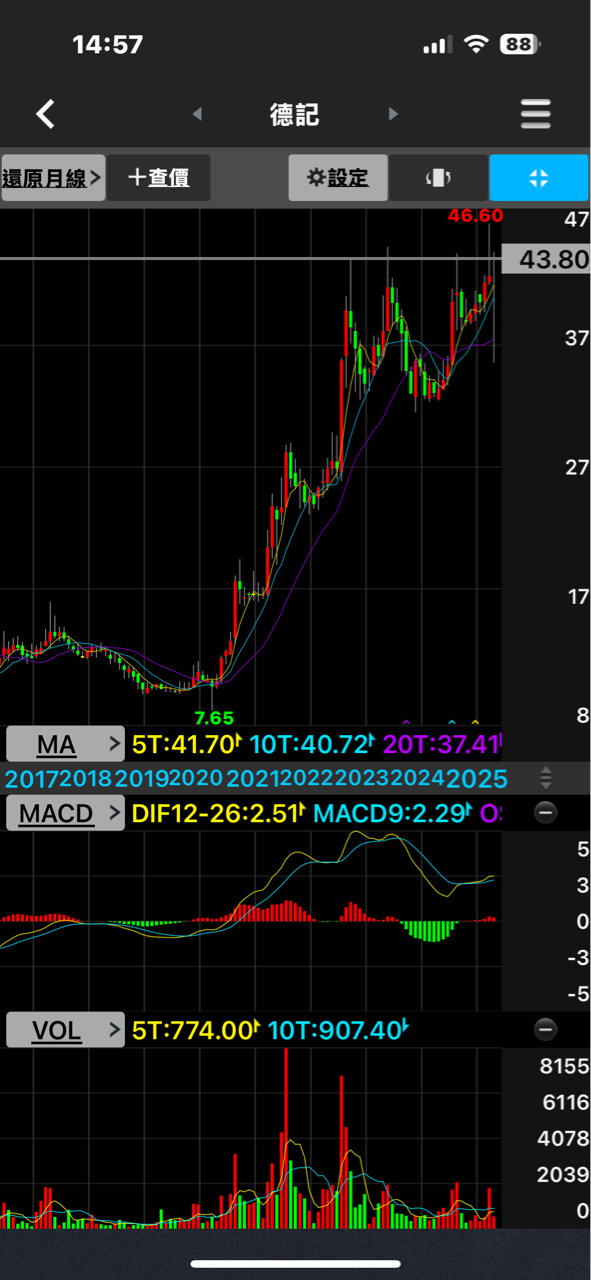Viewport: 591px width, 1280px height.
Task: Collapse the MACD panel with minus icon
Action: 545,813
